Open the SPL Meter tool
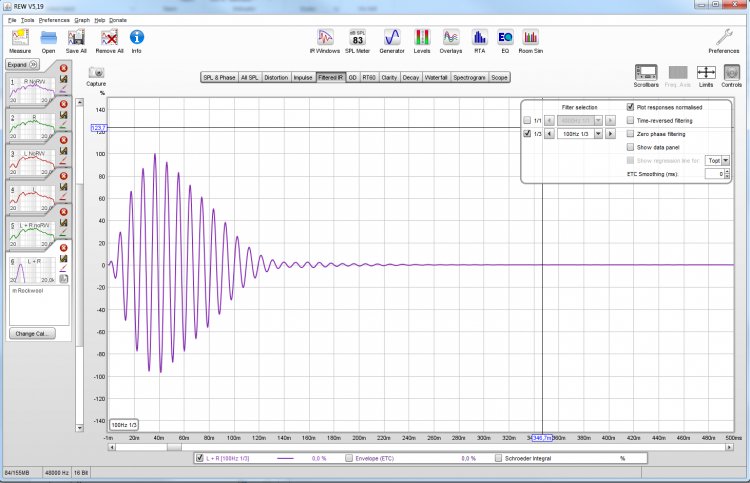 [x=357, y=37]
